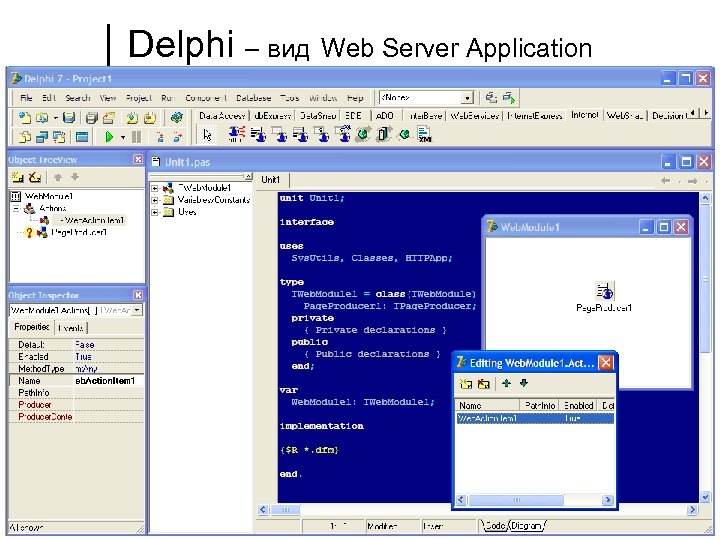This screenshot has width=720, height=540.
Task: Click Move Up arrow in Editing Actions dialog
Action: tap(506, 383)
